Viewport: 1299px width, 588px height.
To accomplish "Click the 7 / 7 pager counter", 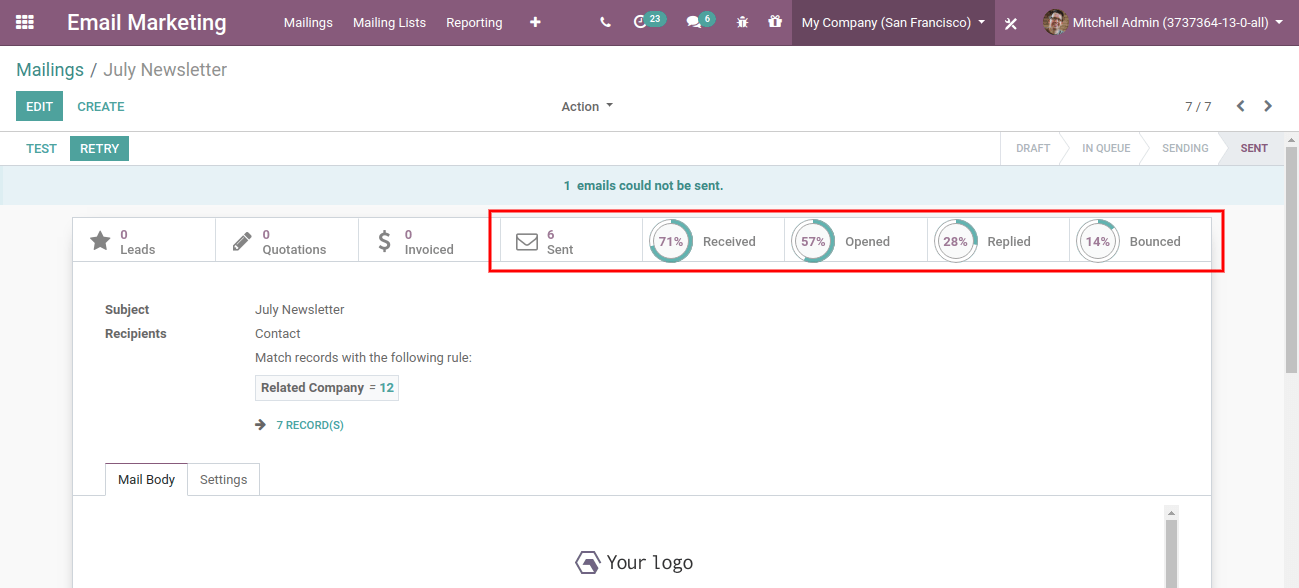I will (1198, 106).
